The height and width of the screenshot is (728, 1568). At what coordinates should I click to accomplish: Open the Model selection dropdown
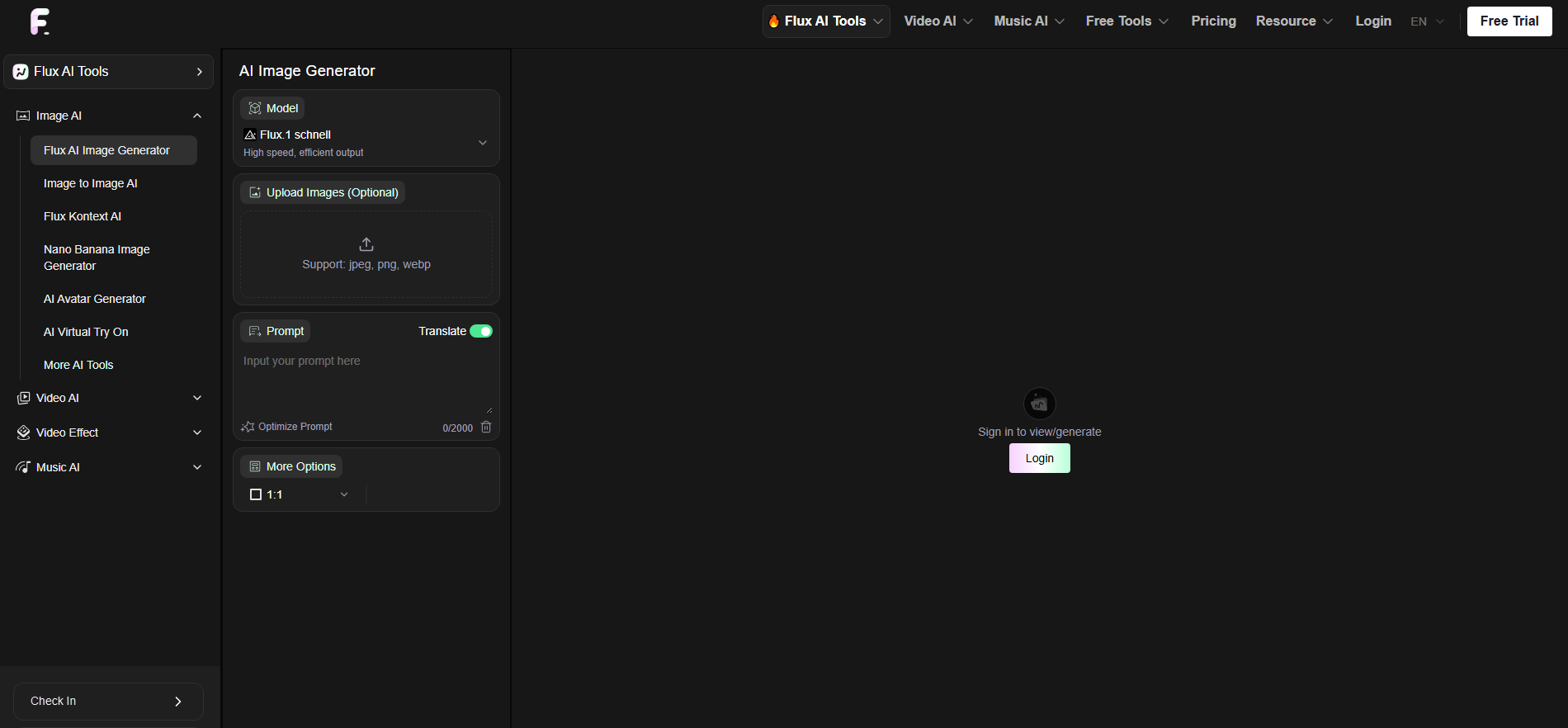[x=366, y=143]
